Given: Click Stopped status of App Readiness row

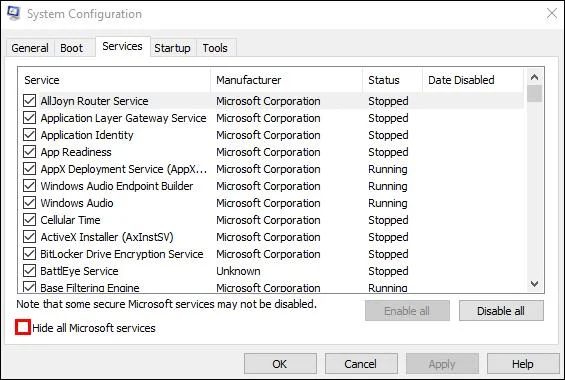Looking at the screenshot, I should click(x=388, y=152).
